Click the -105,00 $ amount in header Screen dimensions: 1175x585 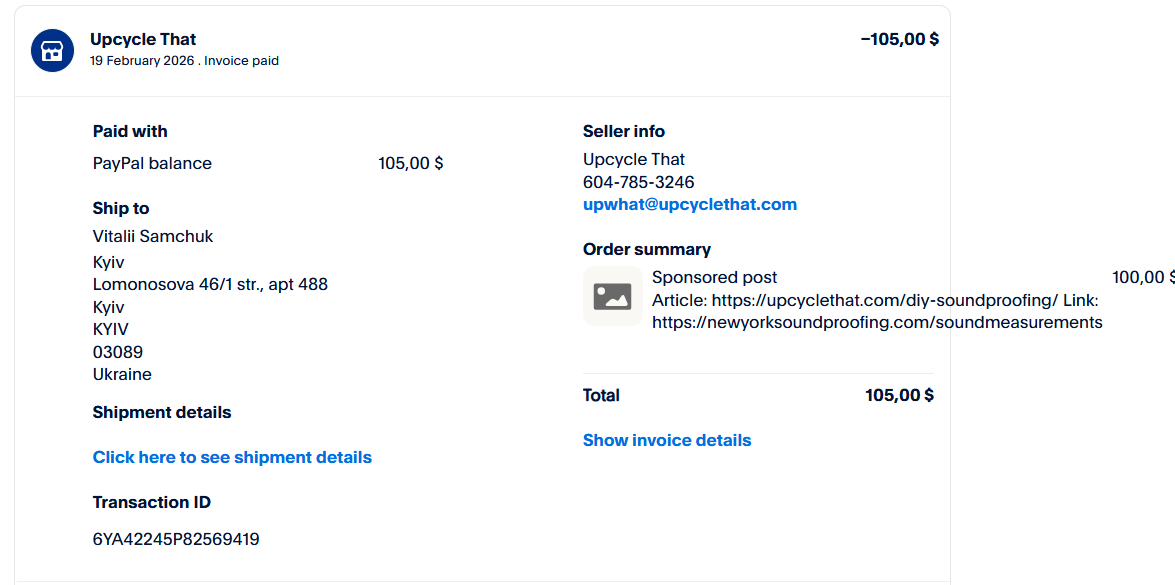(899, 39)
